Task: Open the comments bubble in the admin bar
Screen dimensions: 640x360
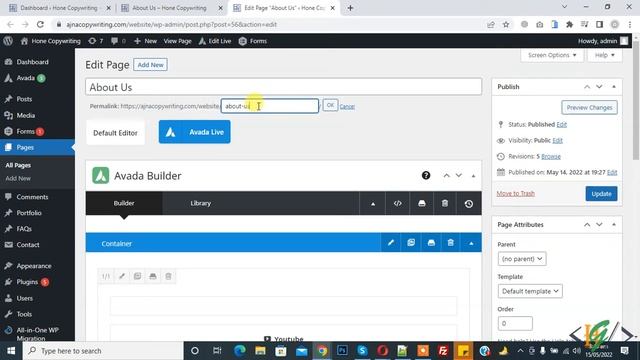Action: click(118, 41)
